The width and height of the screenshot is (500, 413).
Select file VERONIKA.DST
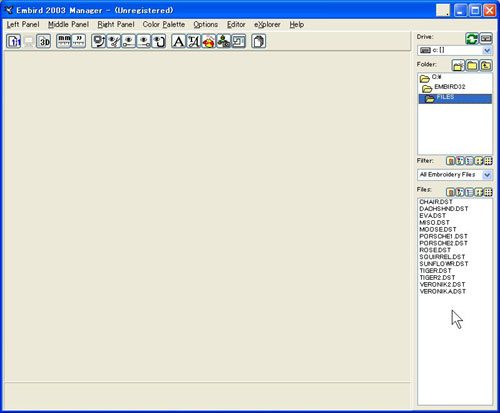pyautogui.click(x=443, y=292)
